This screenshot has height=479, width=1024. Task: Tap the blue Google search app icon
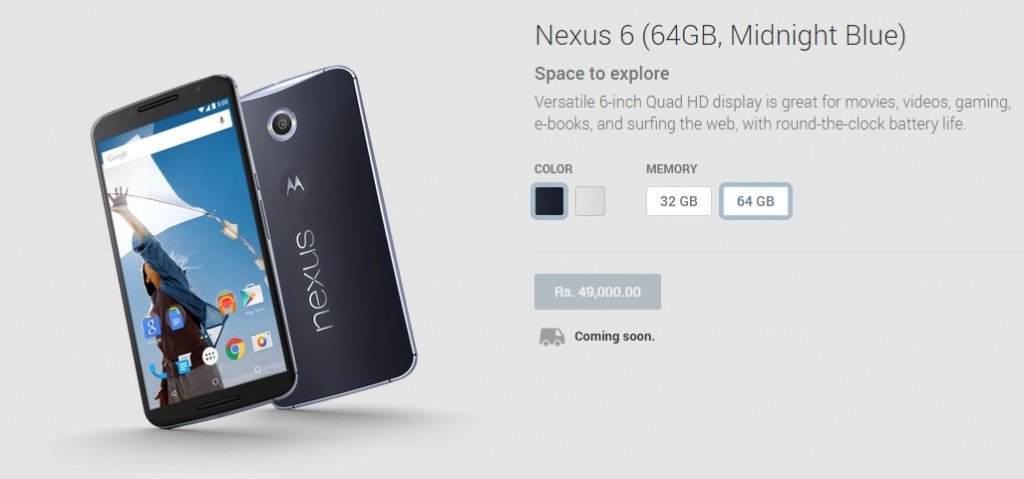coord(151,327)
